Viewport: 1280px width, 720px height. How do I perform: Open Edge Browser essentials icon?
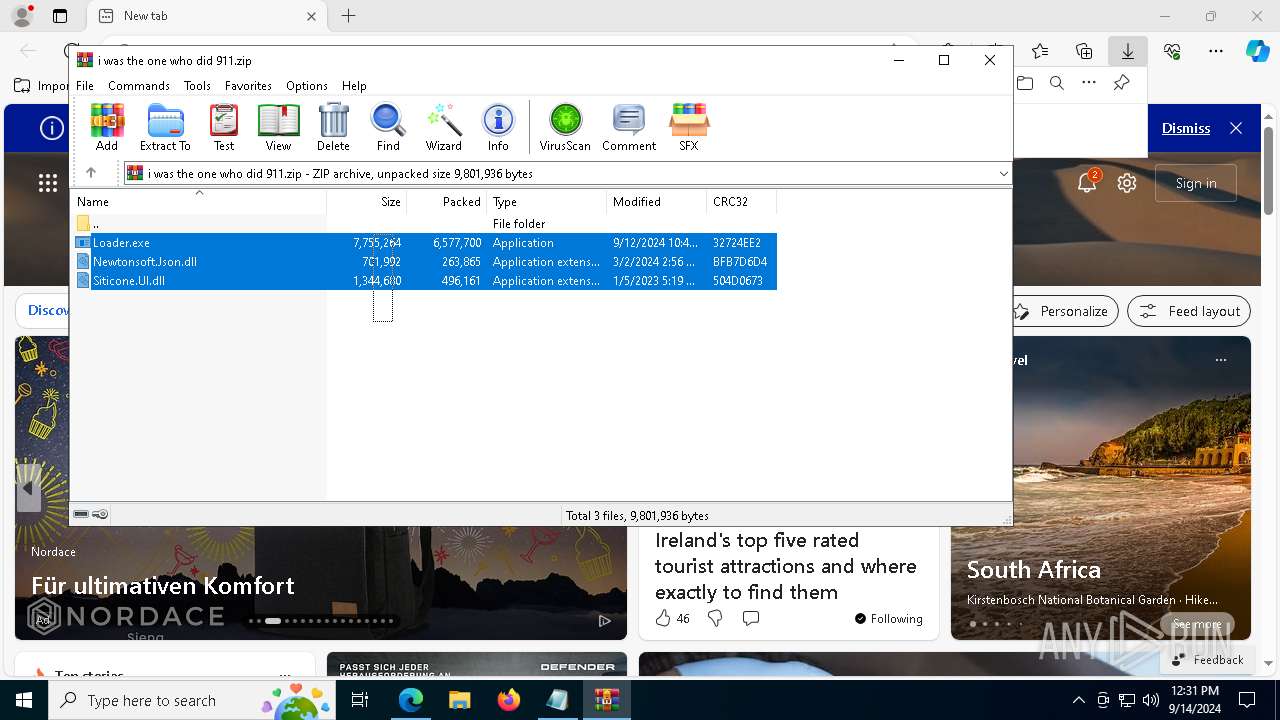tap(1172, 51)
